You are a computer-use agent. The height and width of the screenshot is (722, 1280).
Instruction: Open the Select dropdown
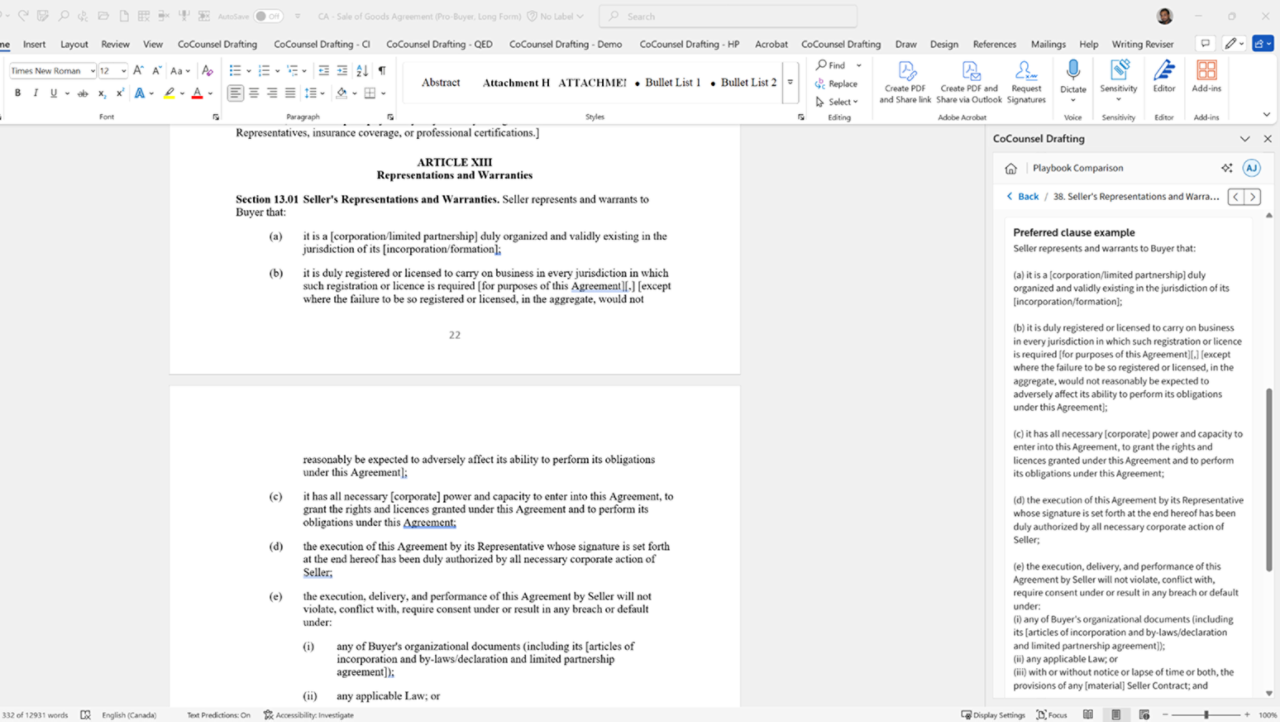point(837,101)
